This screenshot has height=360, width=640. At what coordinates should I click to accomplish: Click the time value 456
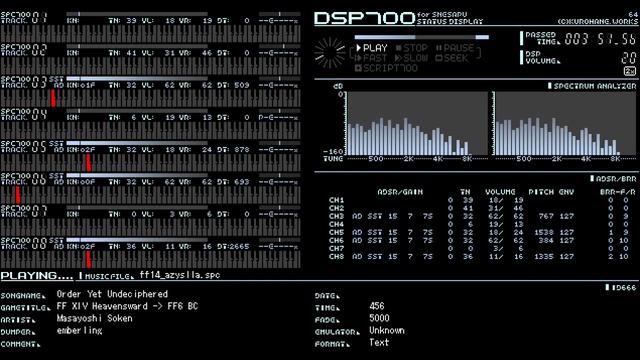(x=377, y=306)
